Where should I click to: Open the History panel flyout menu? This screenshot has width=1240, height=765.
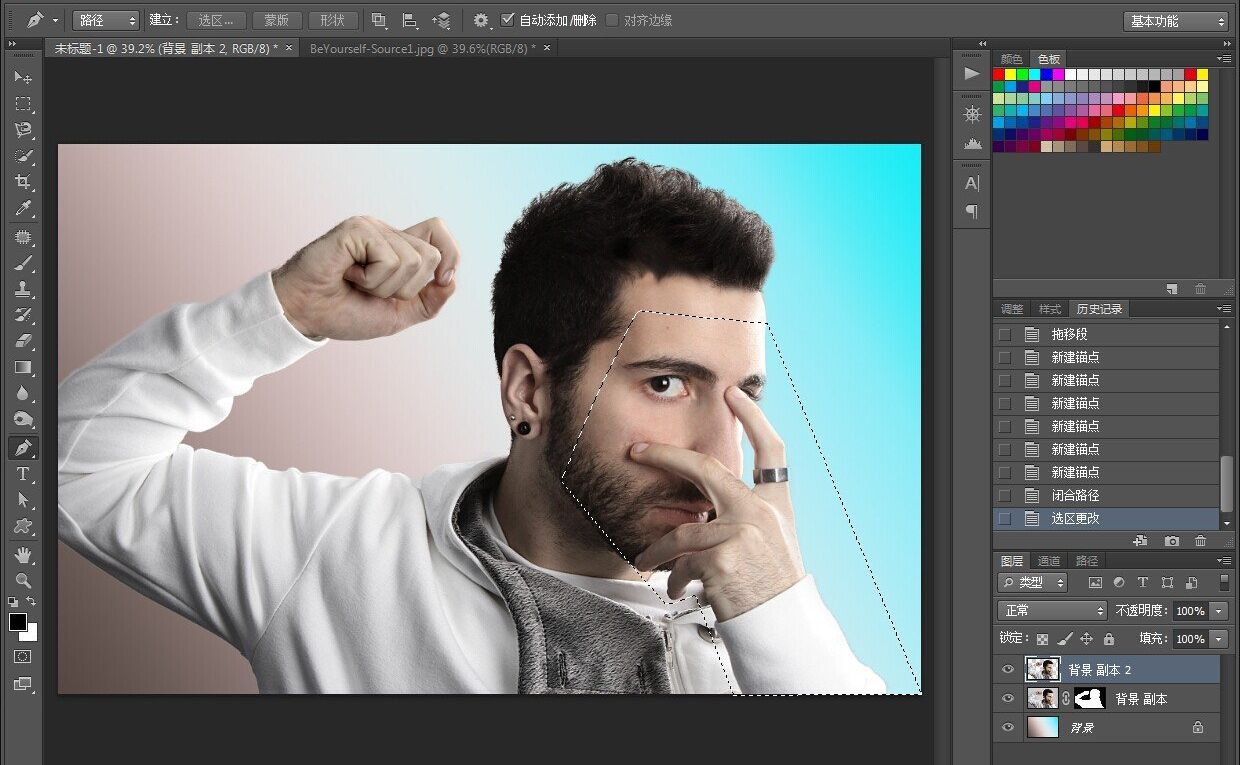point(1225,309)
